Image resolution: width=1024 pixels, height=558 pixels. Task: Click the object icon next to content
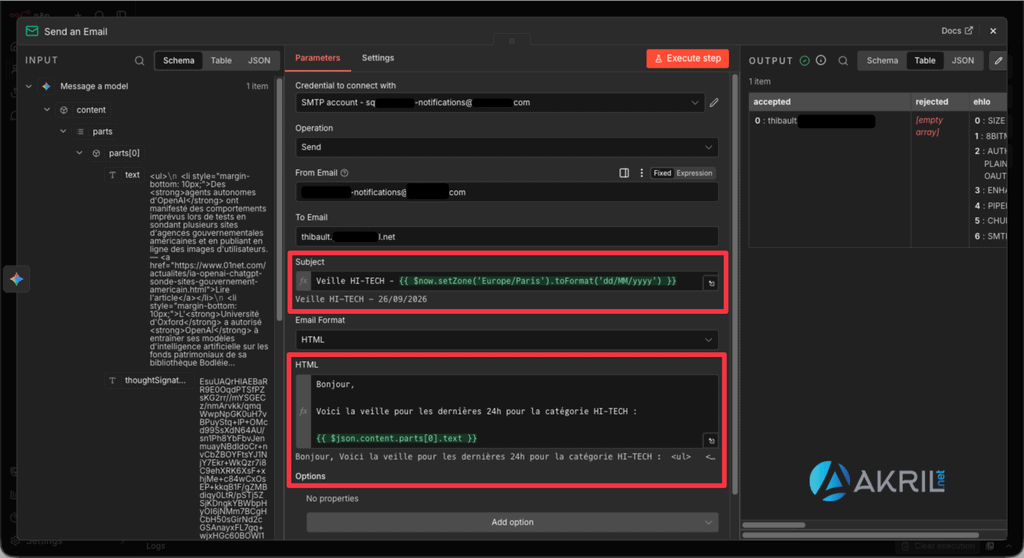[x=64, y=110]
